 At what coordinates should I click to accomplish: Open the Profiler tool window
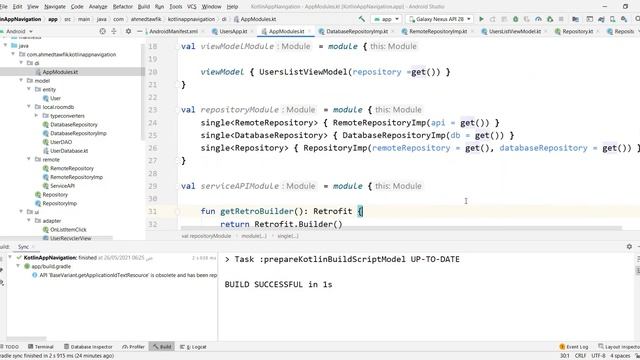(133, 347)
